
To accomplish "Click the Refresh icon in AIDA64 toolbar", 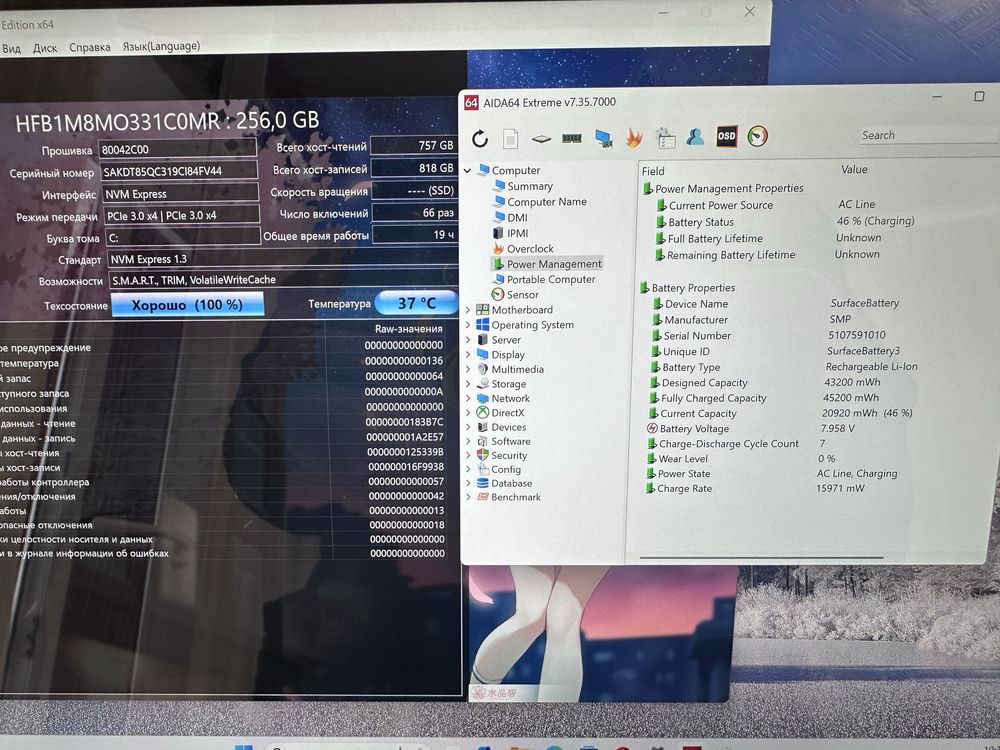I will pyautogui.click(x=480, y=138).
